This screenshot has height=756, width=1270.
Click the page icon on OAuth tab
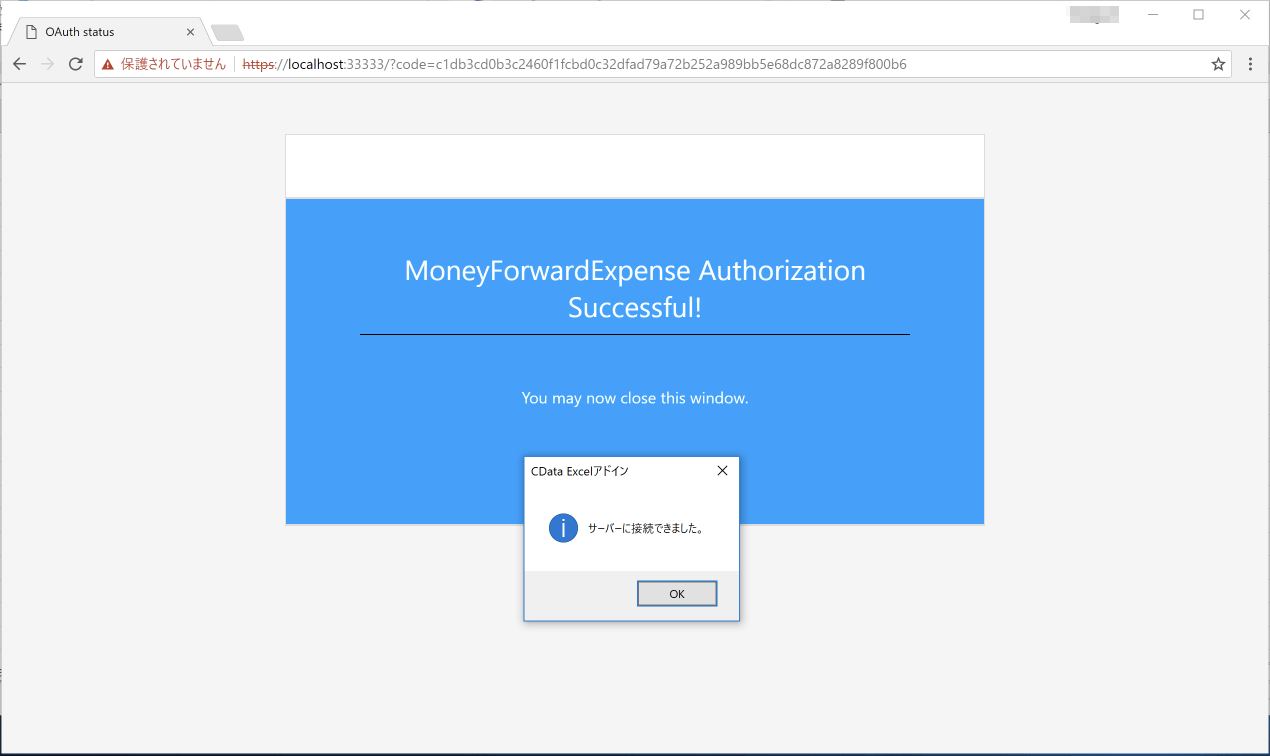(31, 32)
